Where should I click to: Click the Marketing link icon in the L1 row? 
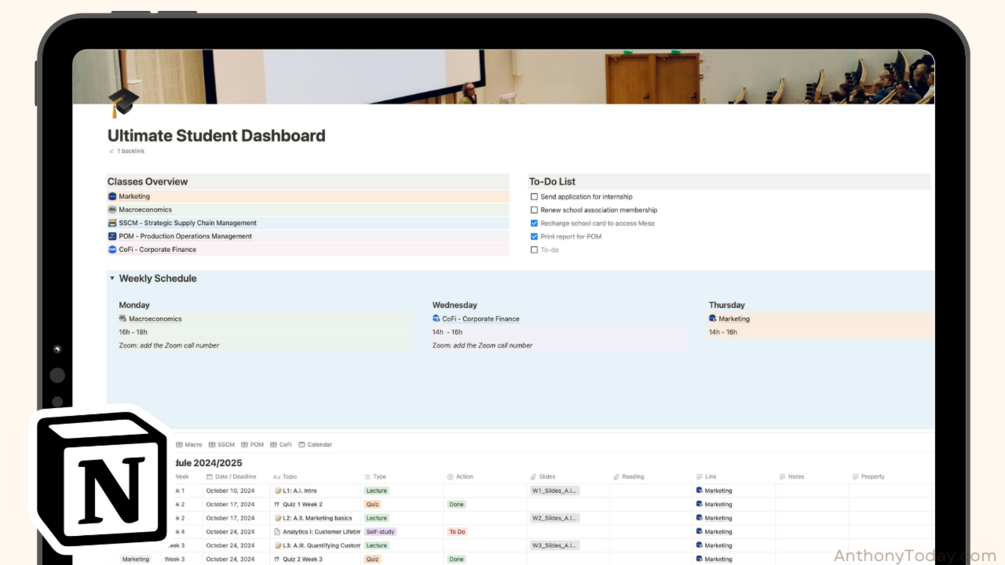click(x=699, y=491)
